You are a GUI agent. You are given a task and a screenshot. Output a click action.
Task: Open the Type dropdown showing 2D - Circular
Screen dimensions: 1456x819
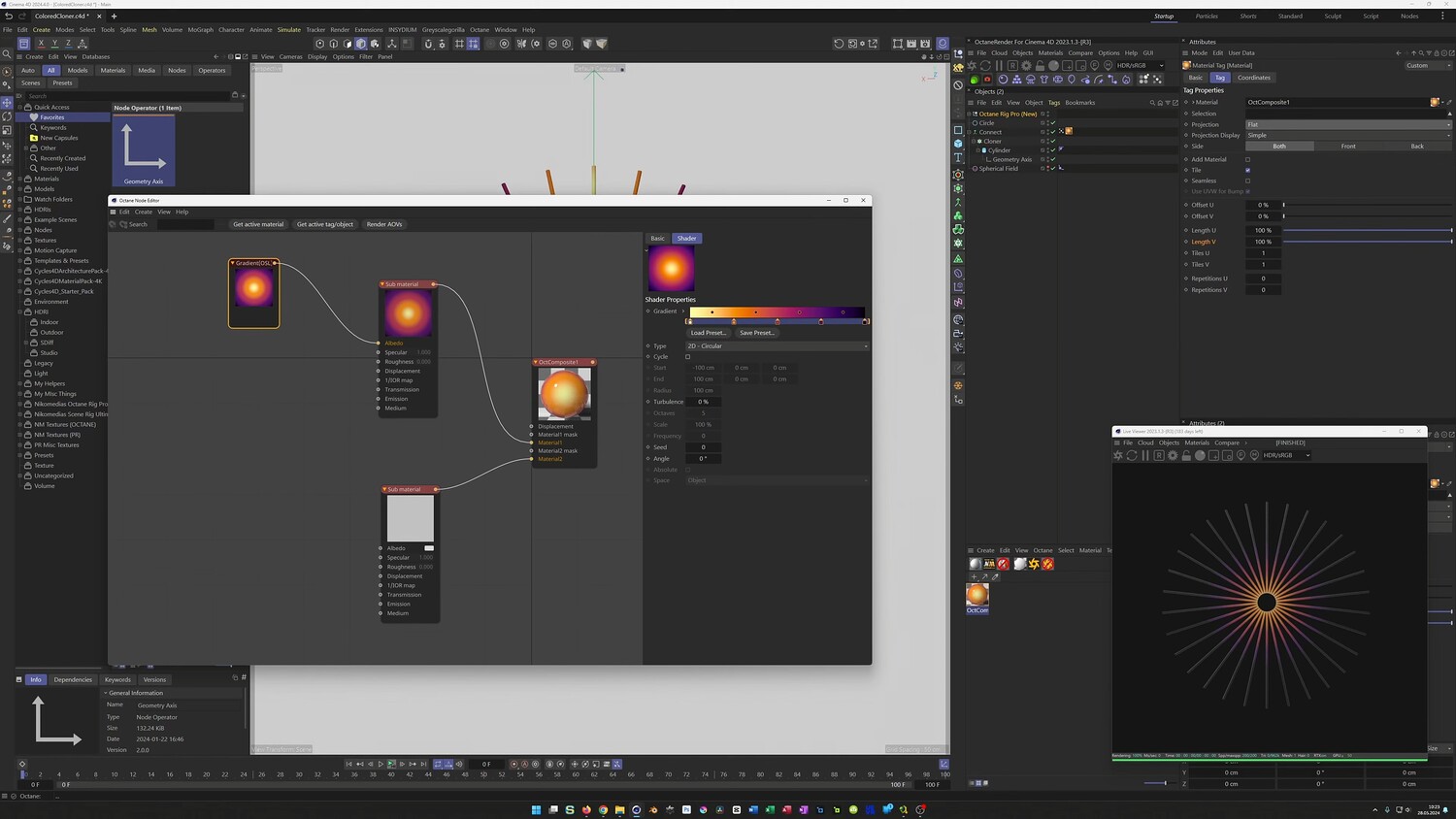point(777,346)
